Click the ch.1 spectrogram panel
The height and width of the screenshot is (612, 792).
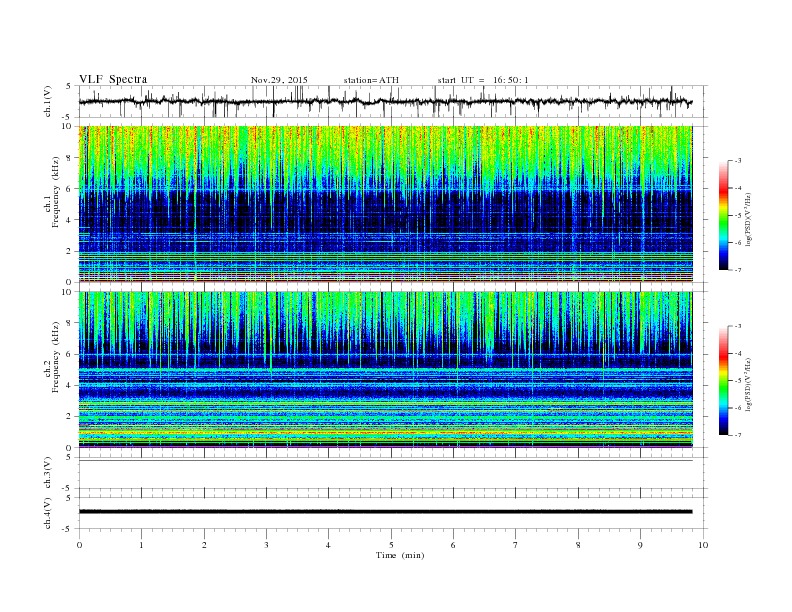(x=385, y=204)
